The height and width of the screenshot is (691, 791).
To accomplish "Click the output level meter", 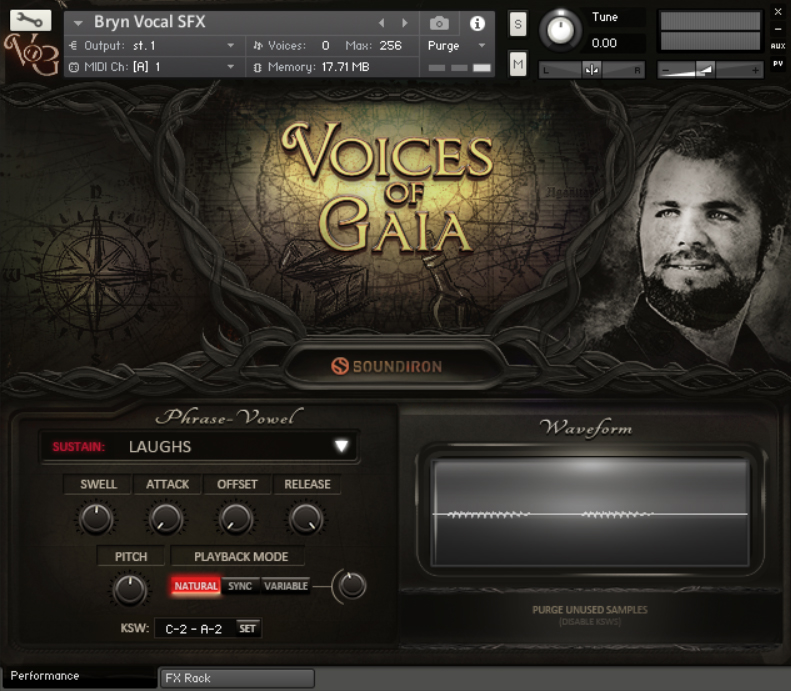I will click(x=710, y=31).
